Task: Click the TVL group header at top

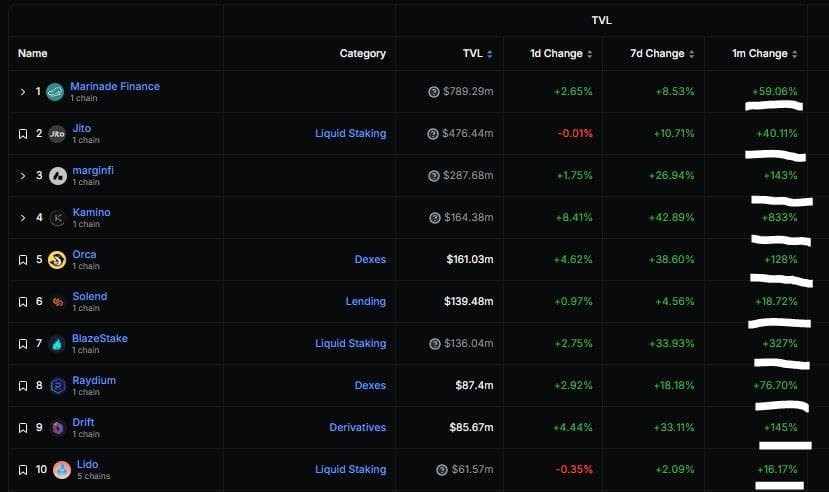Action: (x=602, y=20)
